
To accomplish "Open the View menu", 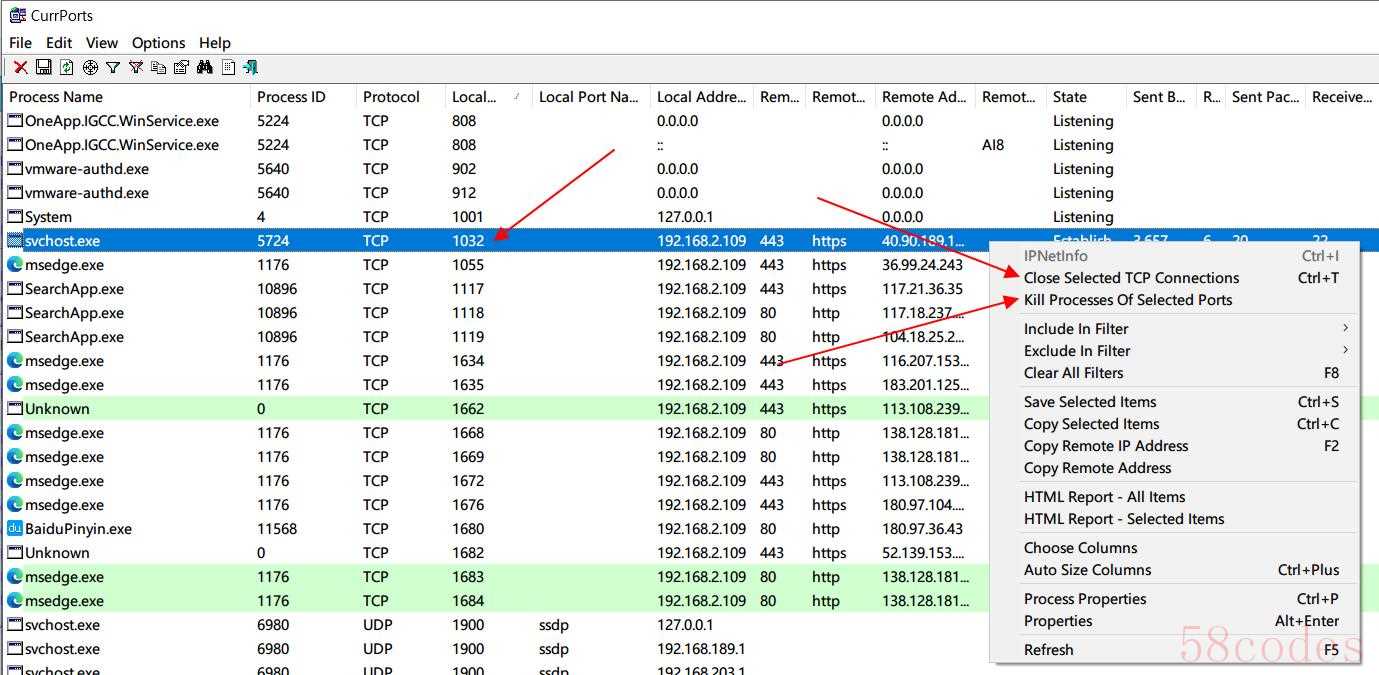I will click(x=102, y=43).
